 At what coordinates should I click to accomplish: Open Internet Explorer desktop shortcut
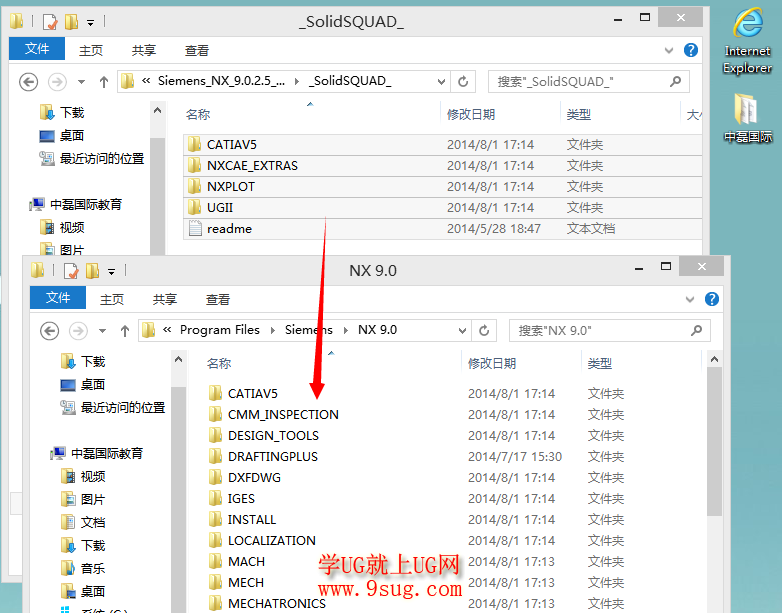(x=747, y=41)
